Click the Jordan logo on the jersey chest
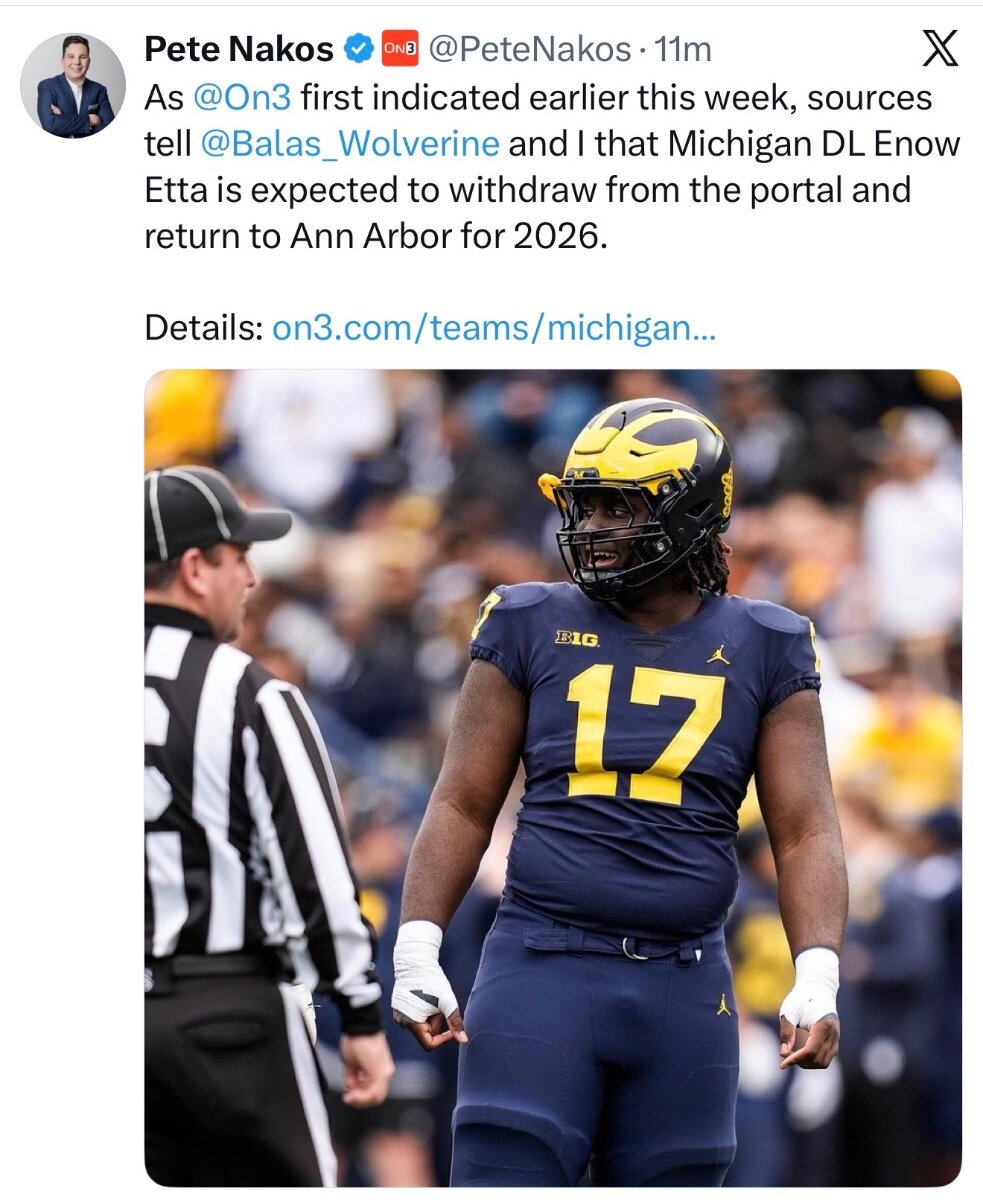This screenshot has height=1200, width=983. (x=718, y=654)
